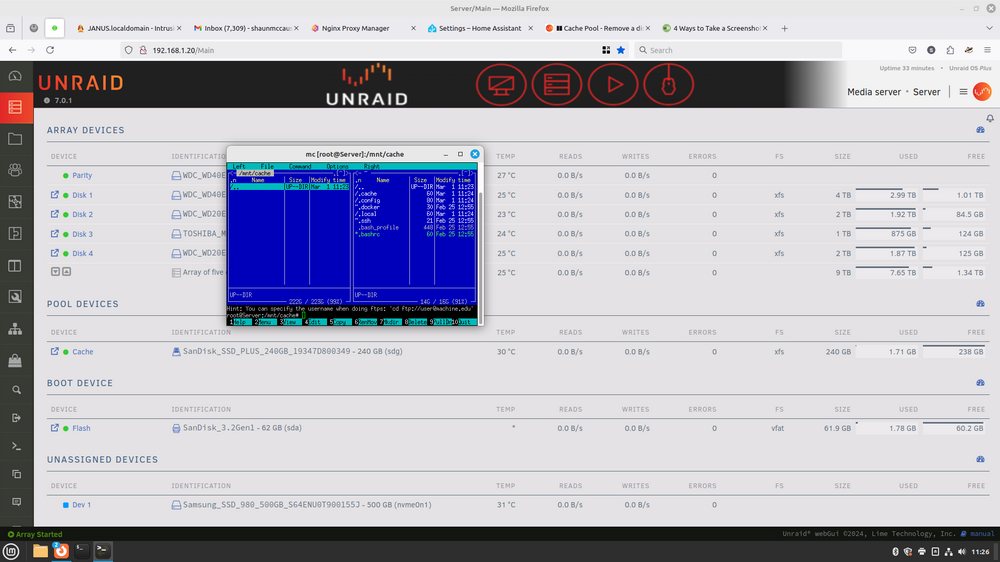Viewport: 1000px width, 562px height.
Task: Open the Apps shopping bag sidebar icon
Action: pyautogui.click(x=15, y=360)
